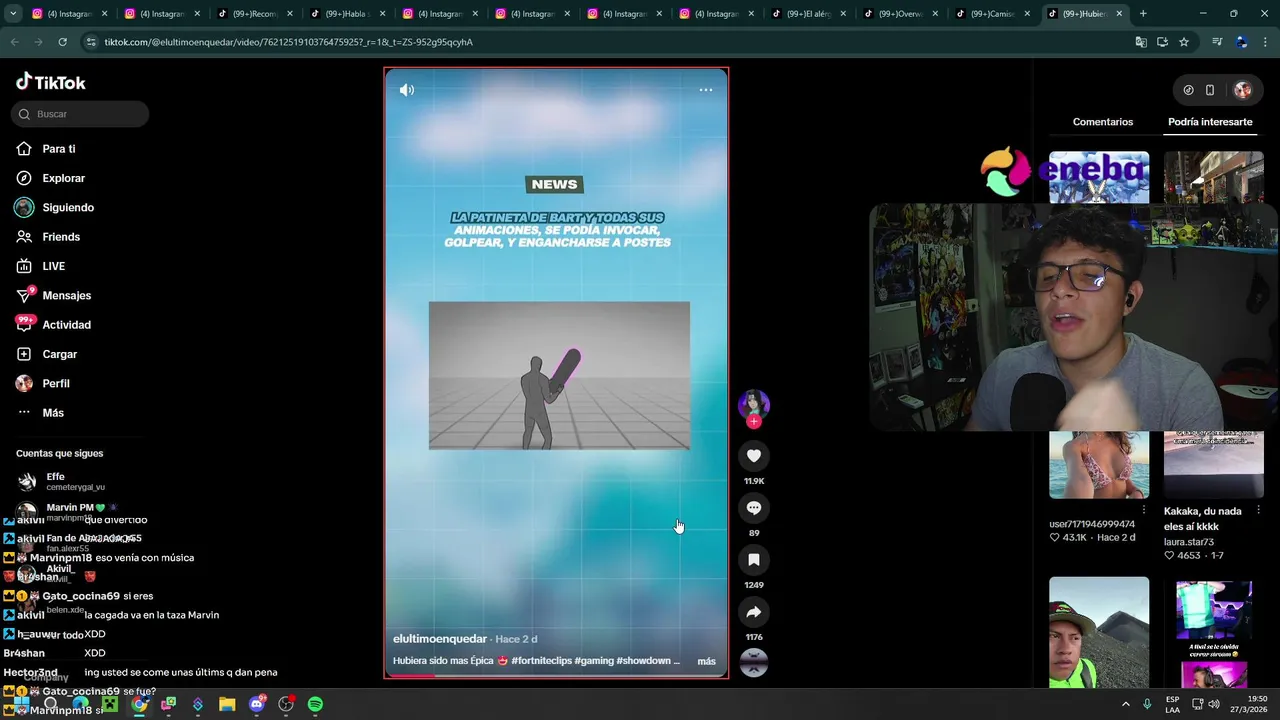This screenshot has width=1280, height=720.
Task: Switch to the '(99+)Camise' browser tab
Action: [x=992, y=14]
